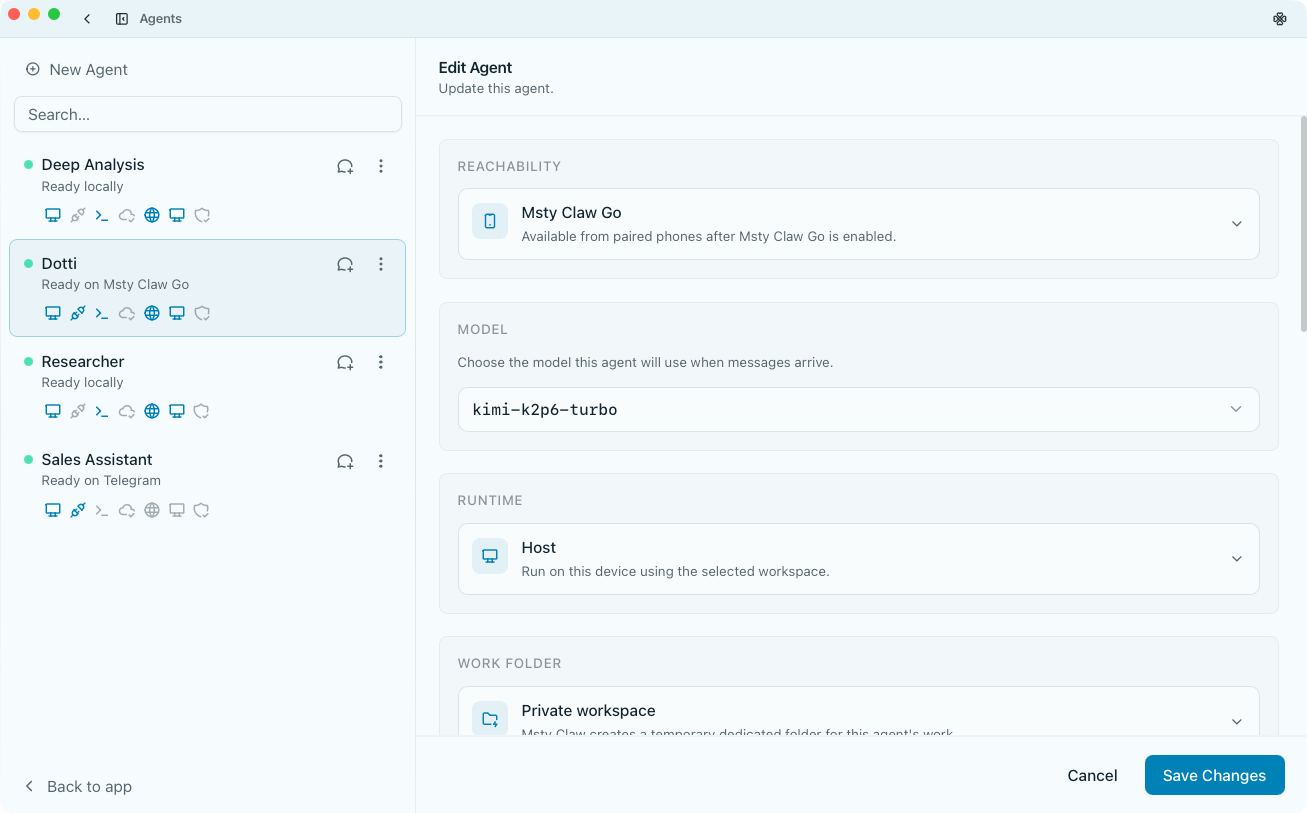Click the terminal icon under Sales Assistant

(102, 510)
